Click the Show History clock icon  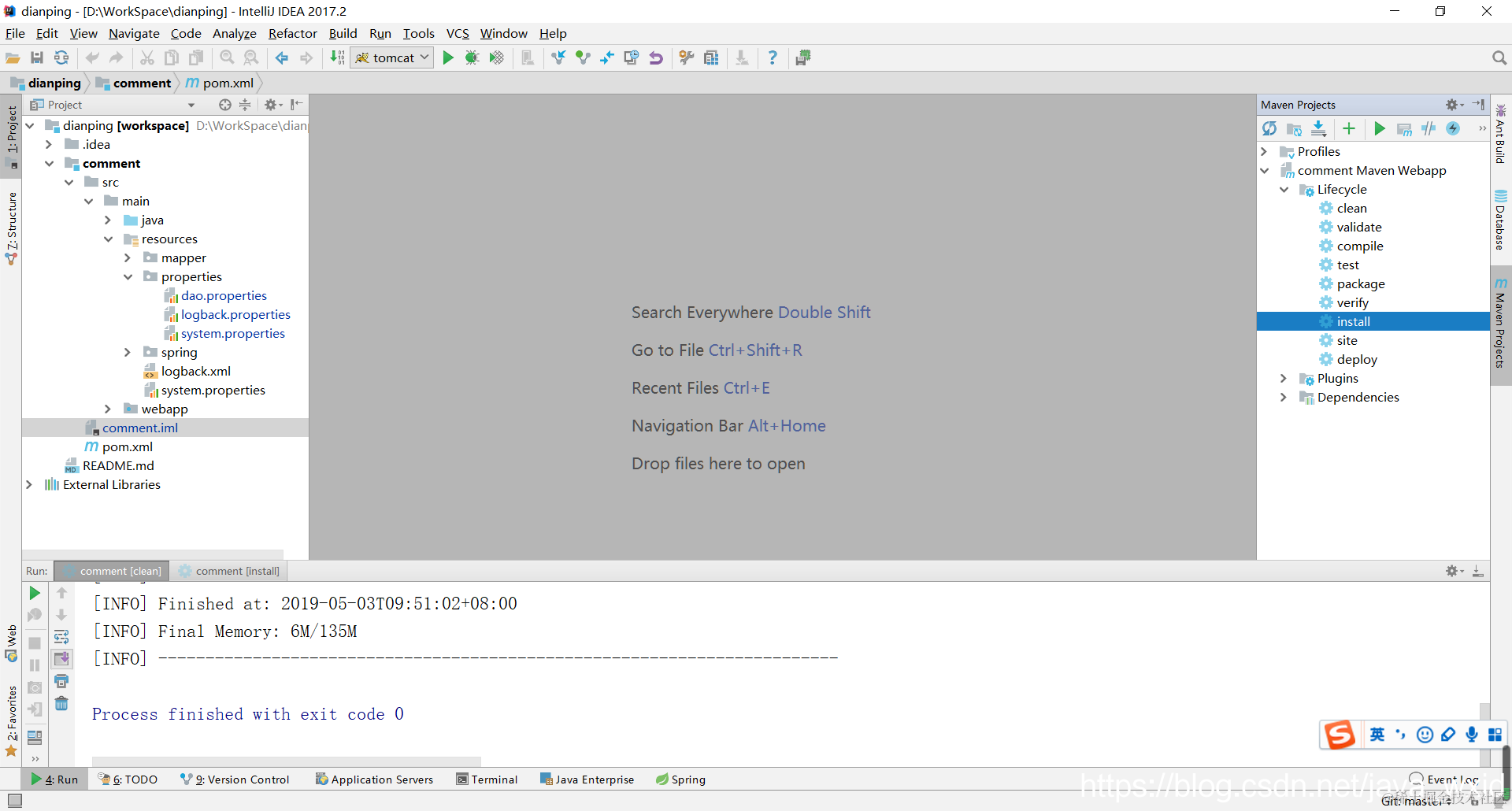click(x=632, y=57)
